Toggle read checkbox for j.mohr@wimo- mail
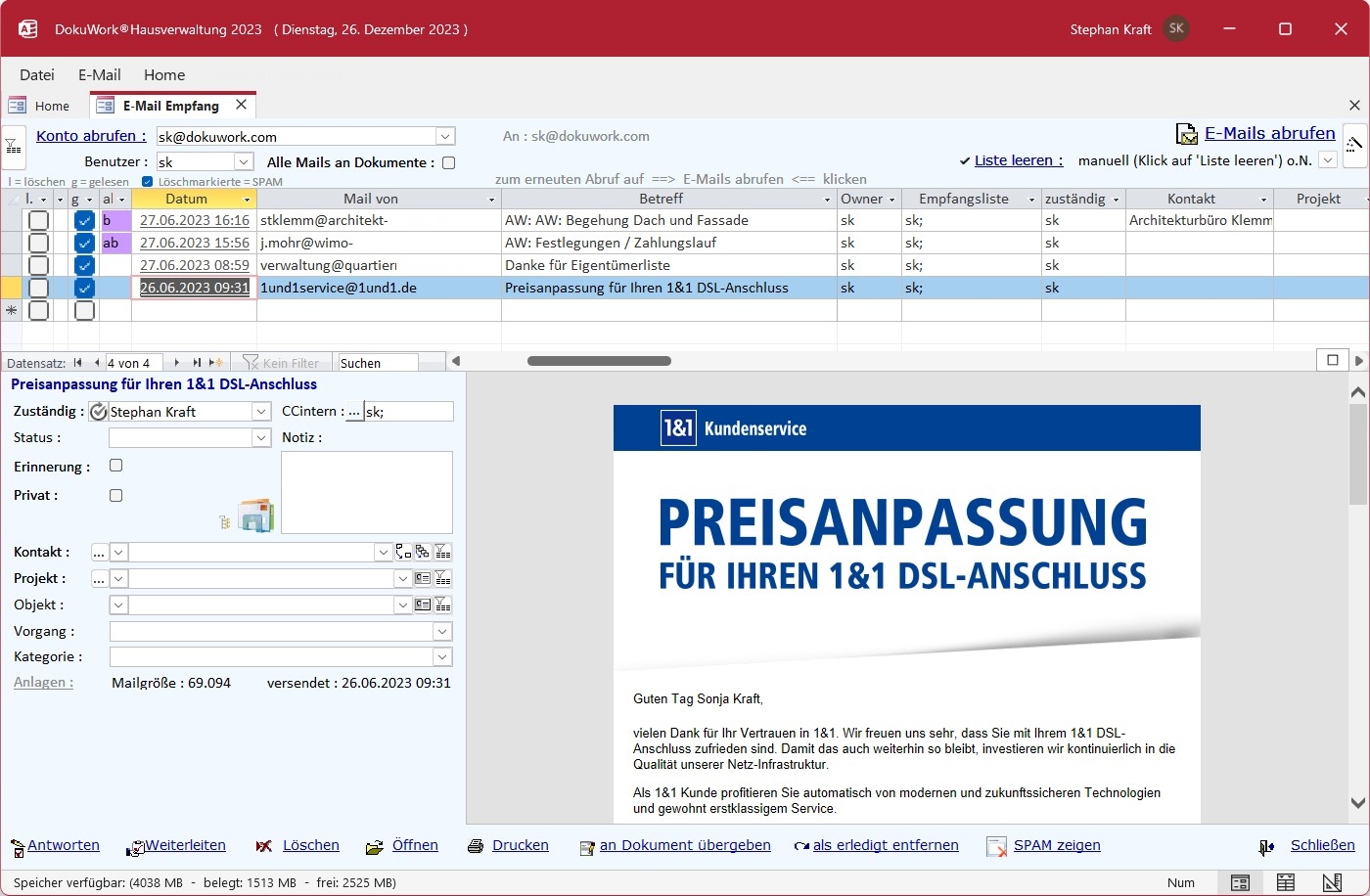 point(85,243)
